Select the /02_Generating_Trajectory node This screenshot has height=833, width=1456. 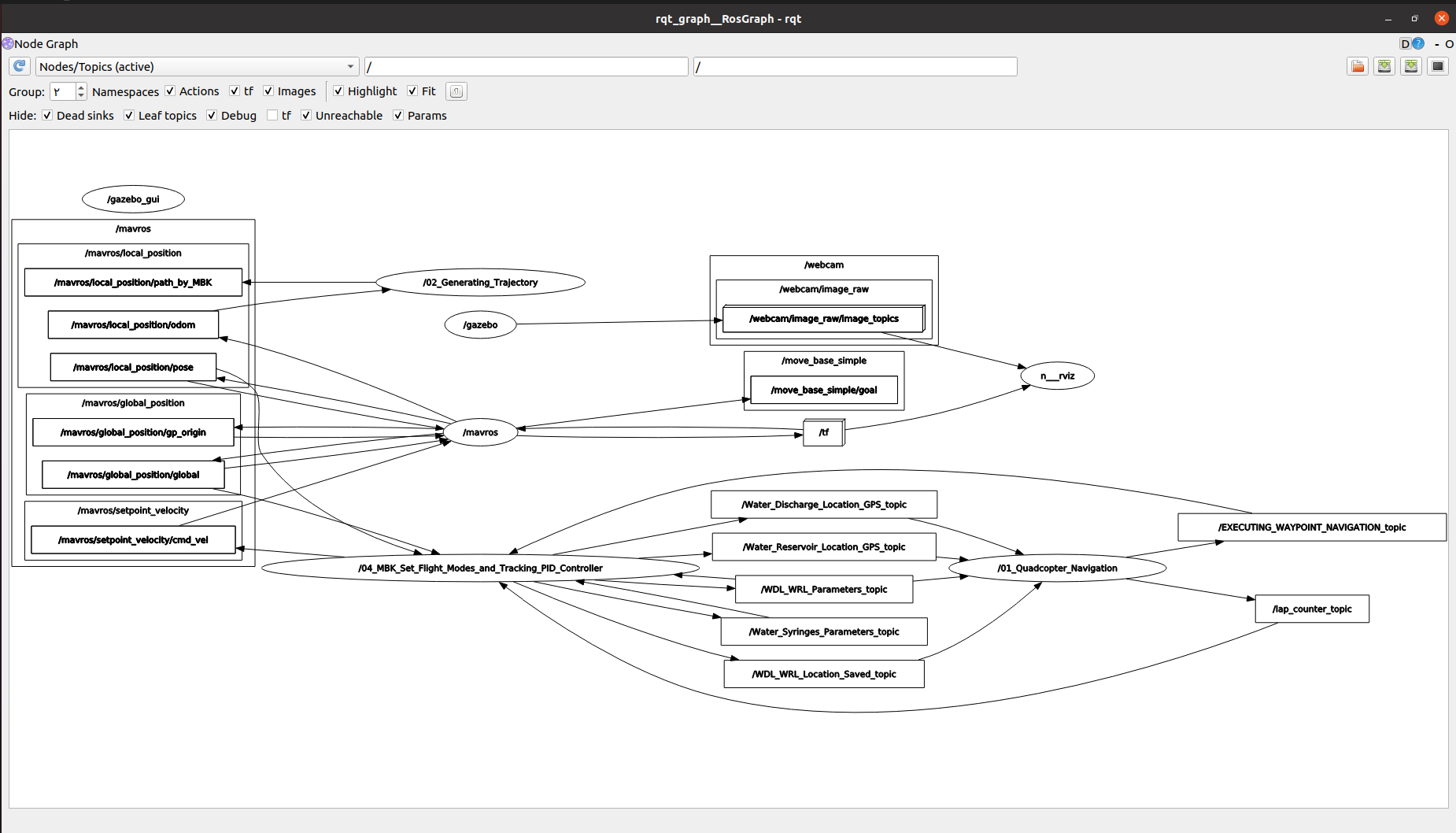point(480,283)
